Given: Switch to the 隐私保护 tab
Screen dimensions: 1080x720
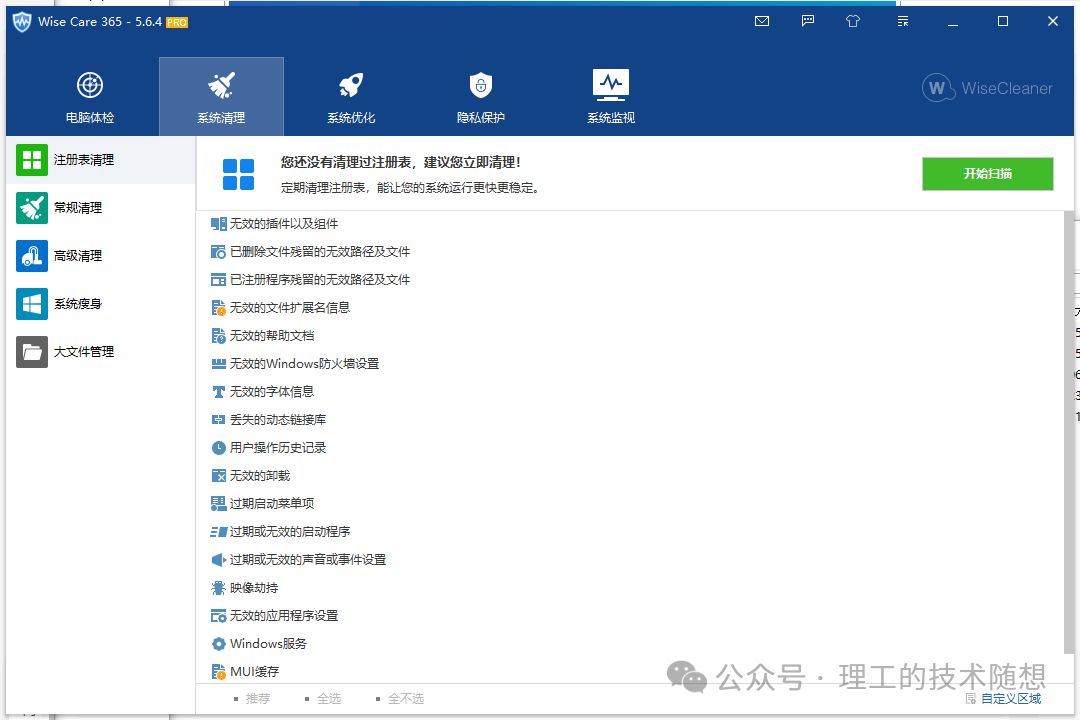Looking at the screenshot, I should 480,96.
